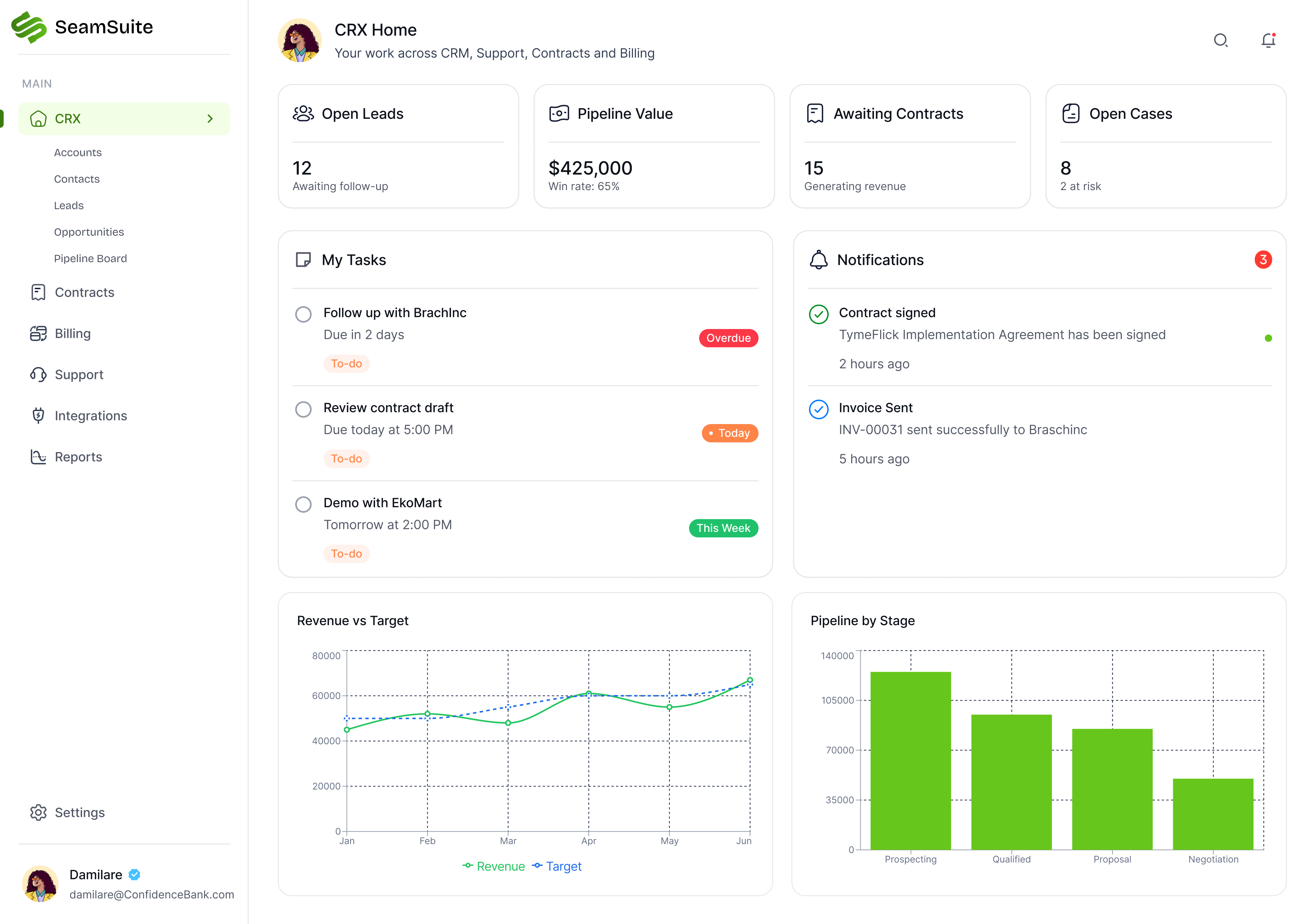The height and width of the screenshot is (924, 1316).
Task: Open the Invoice Sent notification
Action: pos(1040,433)
